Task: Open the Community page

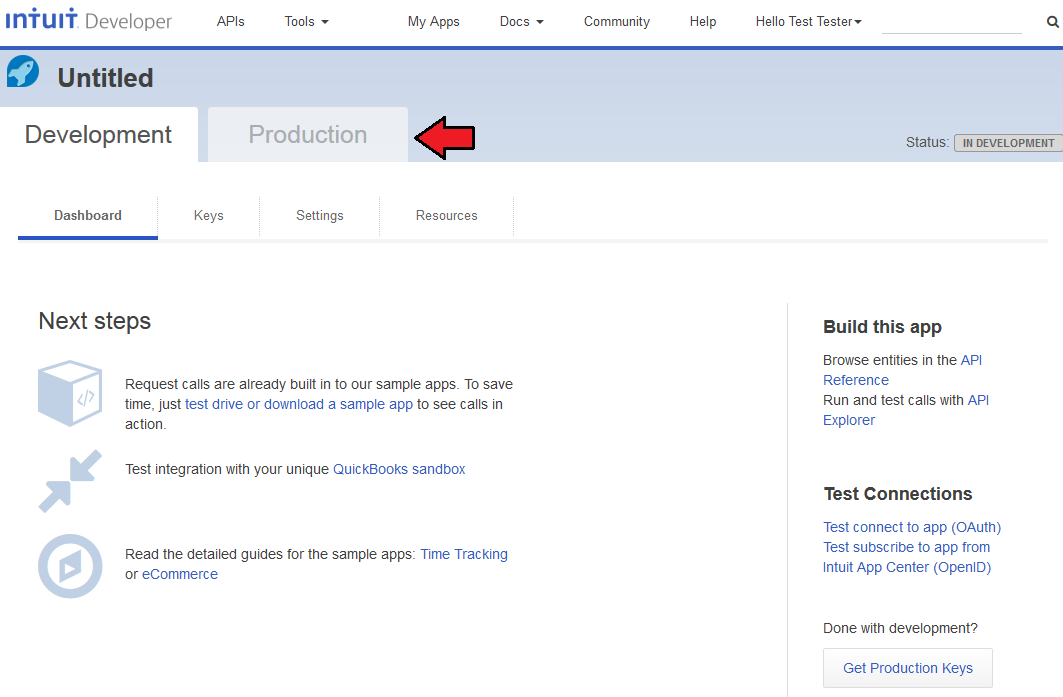Action: 617,22
